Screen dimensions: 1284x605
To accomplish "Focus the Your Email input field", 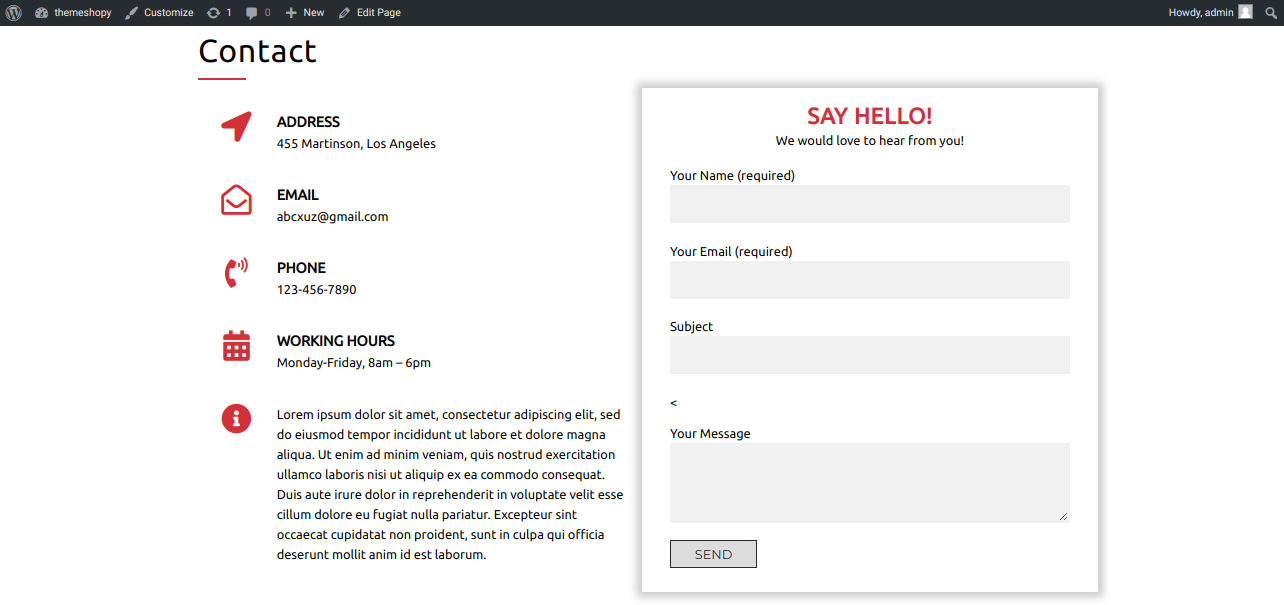I will pyautogui.click(x=869, y=280).
